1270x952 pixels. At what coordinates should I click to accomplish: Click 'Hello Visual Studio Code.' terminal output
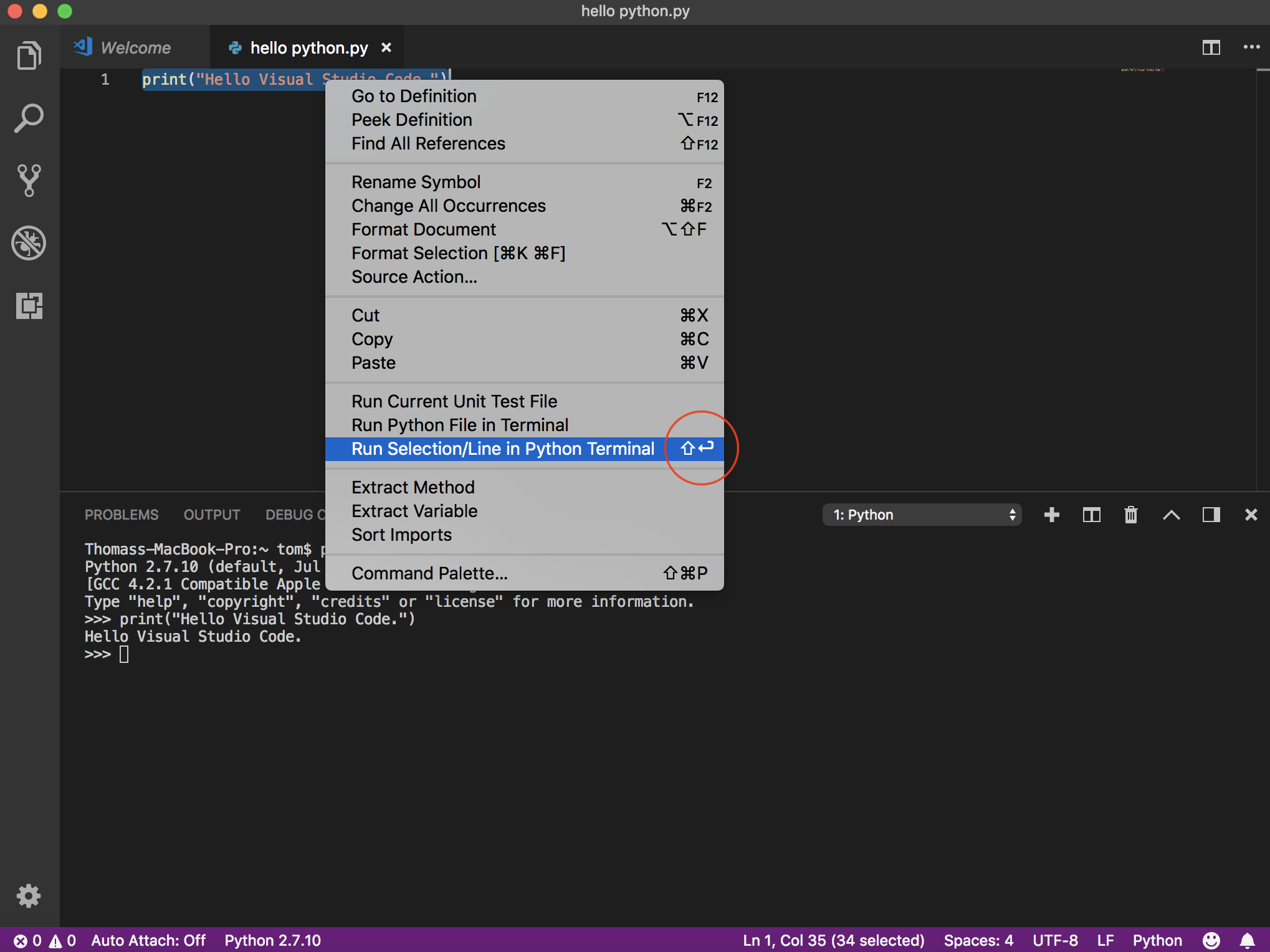pyautogui.click(x=193, y=637)
